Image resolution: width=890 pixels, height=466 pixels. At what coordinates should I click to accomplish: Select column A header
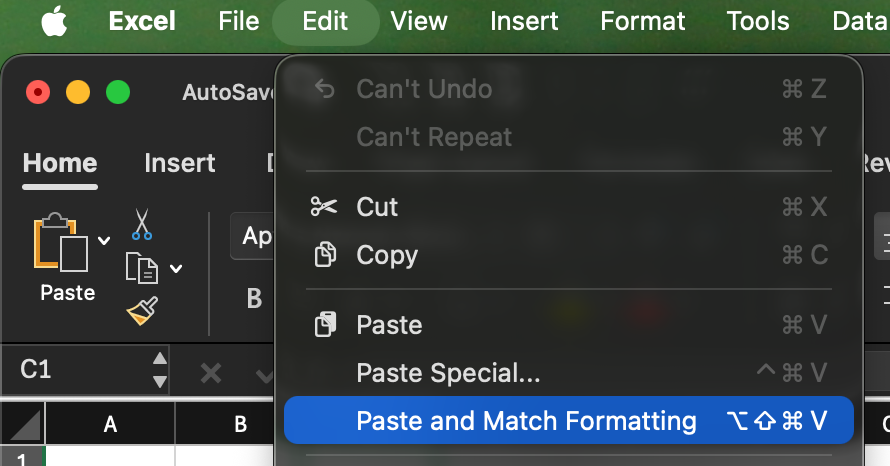[110, 424]
